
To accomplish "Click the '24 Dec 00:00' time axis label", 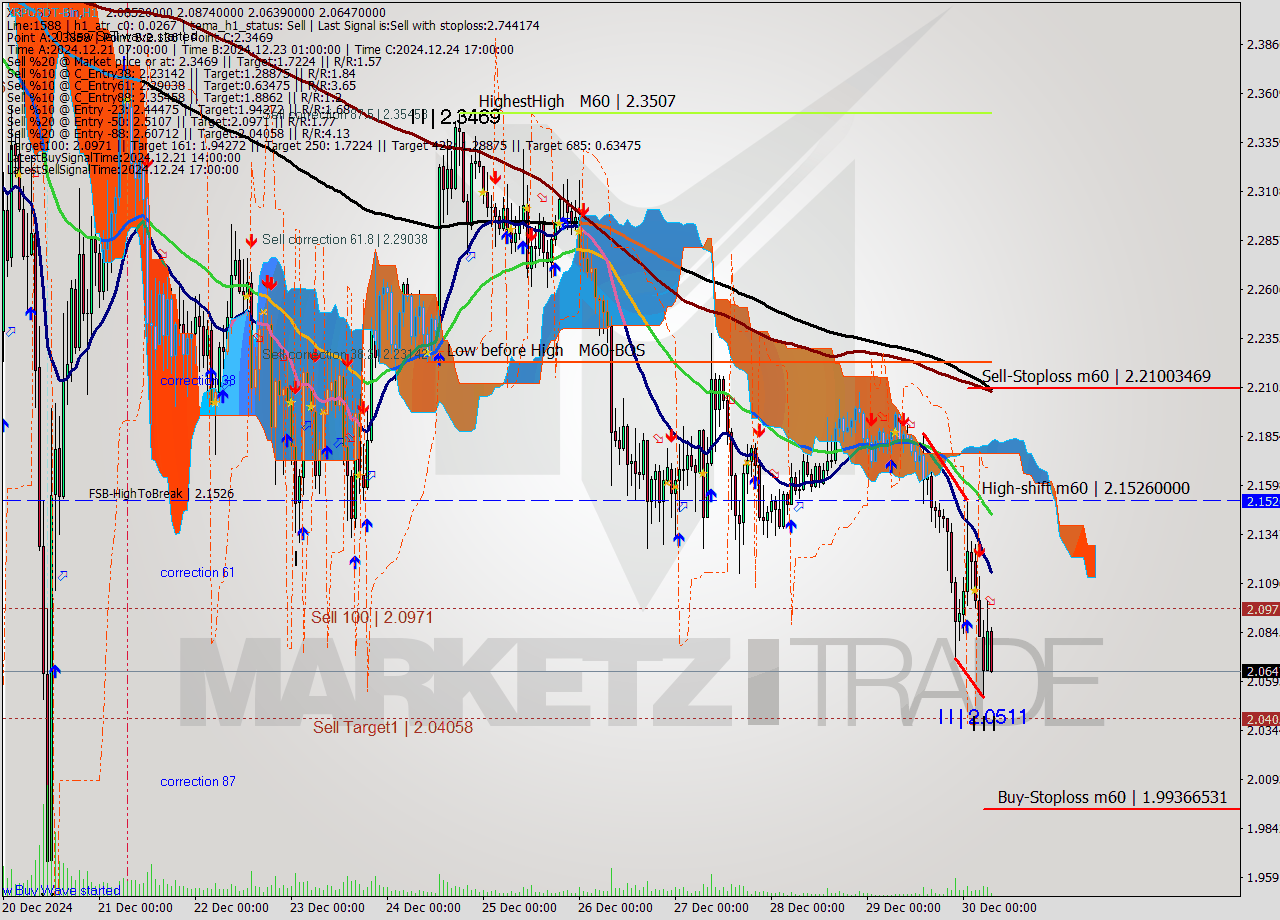I will tap(423, 908).
